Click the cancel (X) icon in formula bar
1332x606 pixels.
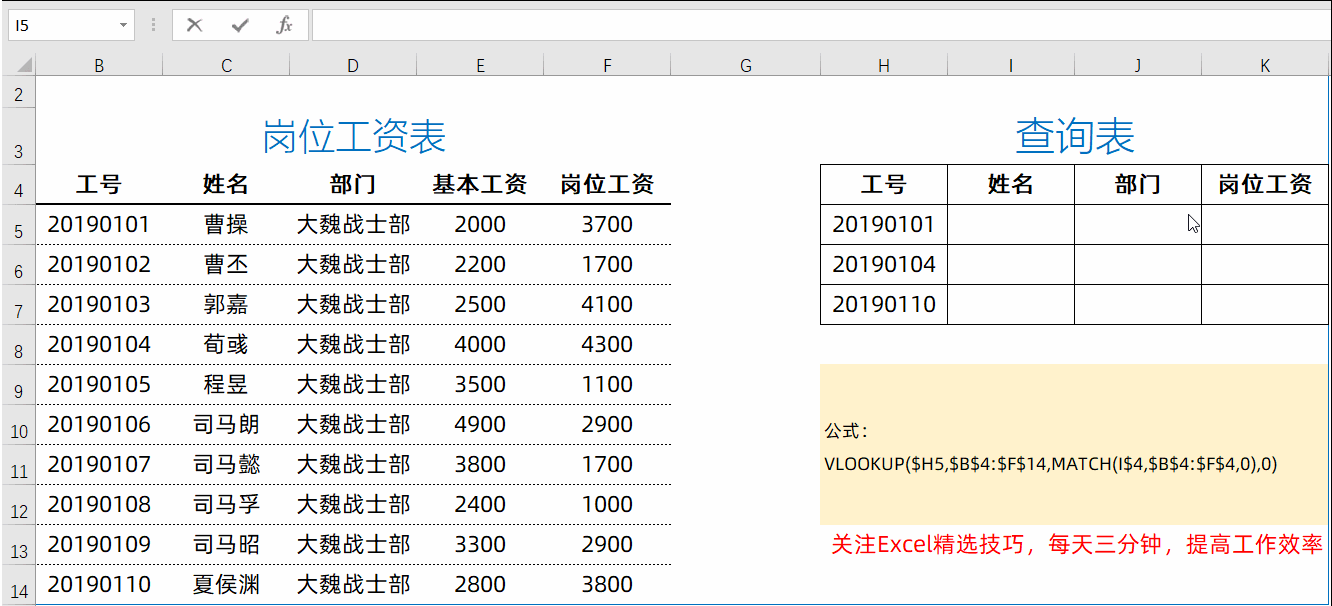pyautogui.click(x=195, y=25)
